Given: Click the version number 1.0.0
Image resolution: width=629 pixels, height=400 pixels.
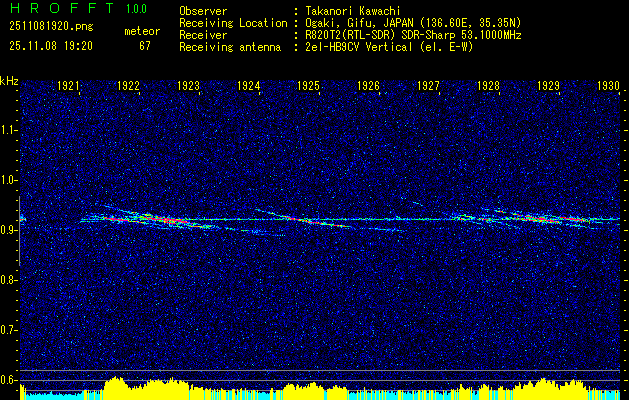Looking at the screenshot, I should (x=136, y=9).
